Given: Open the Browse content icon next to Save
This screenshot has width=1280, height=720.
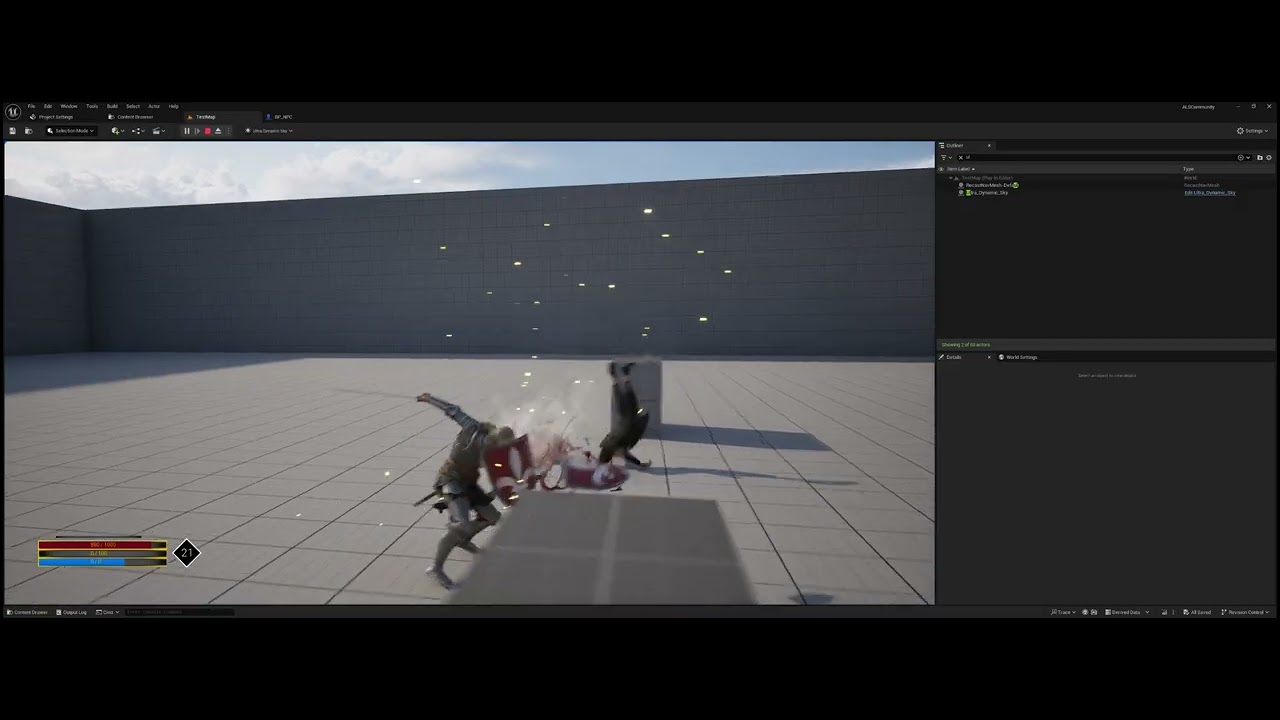Looking at the screenshot, I should [28, 131].
